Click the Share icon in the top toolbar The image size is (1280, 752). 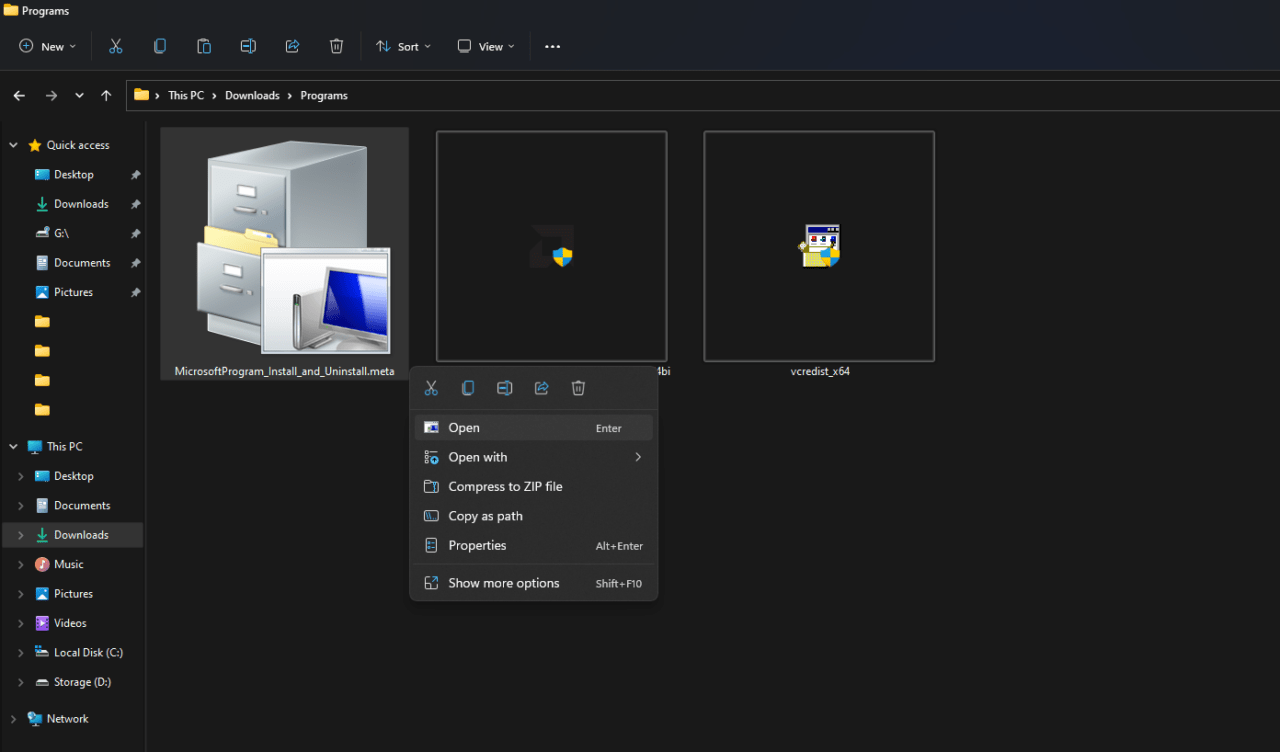[x=292, y=46]
